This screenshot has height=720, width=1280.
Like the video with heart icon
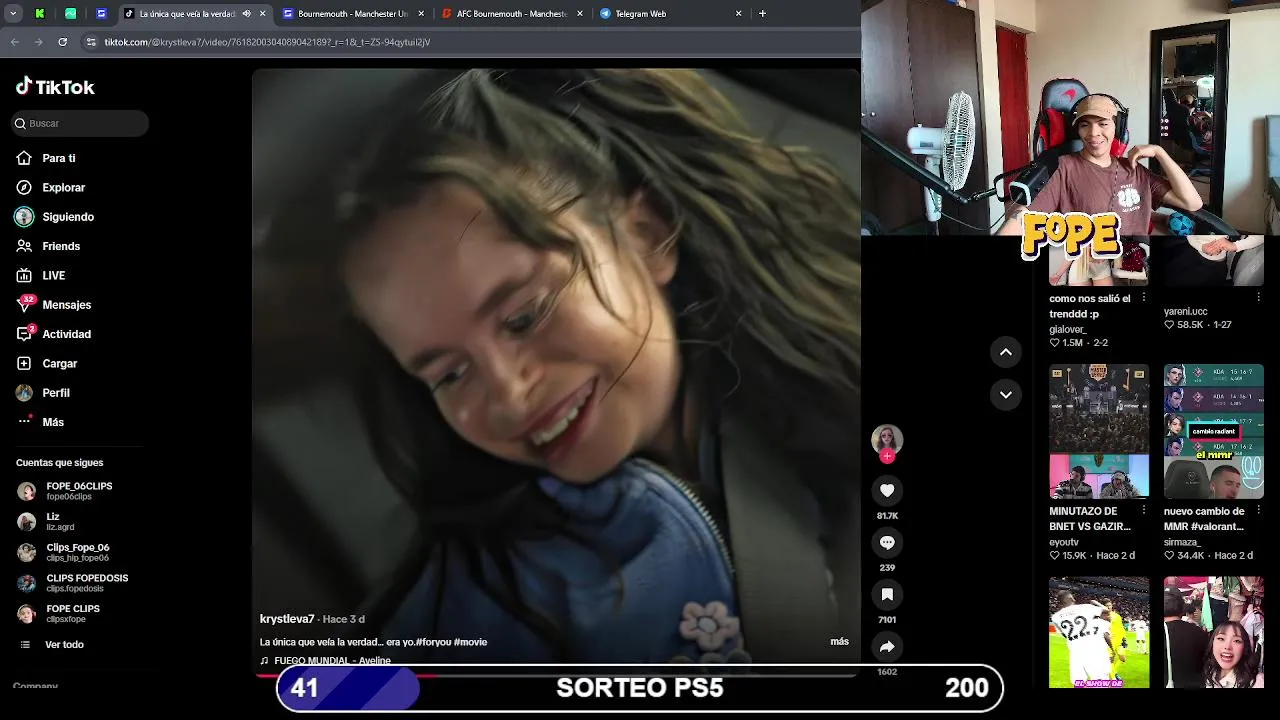(x=887, y=490)
